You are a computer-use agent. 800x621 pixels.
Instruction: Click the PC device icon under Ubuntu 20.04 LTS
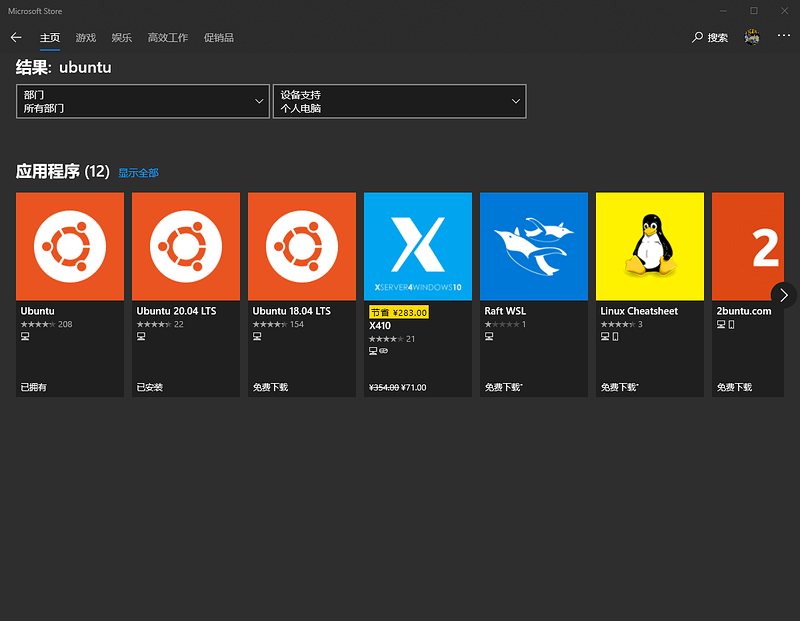pyautogui.click(x=141, y=336)
